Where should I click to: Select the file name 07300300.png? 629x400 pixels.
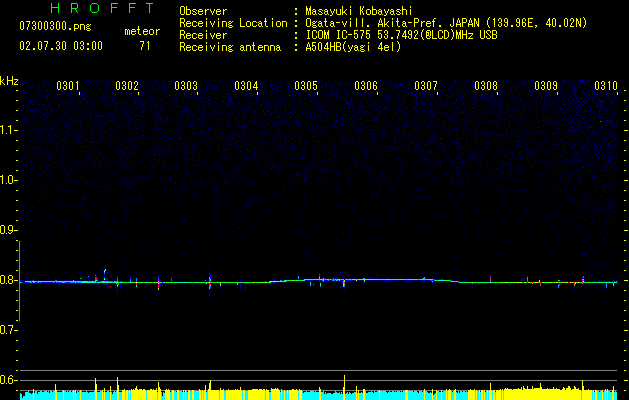[x=55, y=27]
